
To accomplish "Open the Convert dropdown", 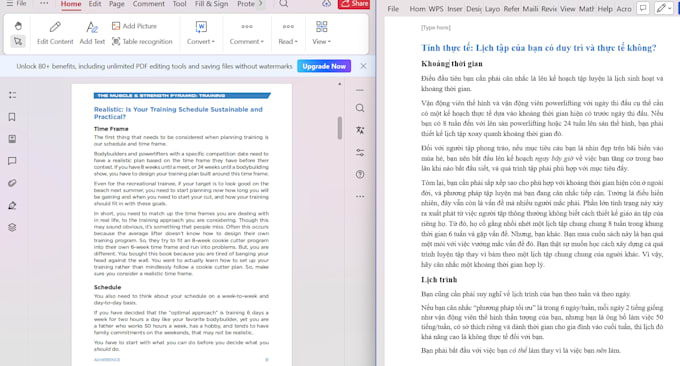I will click(201, 33).
